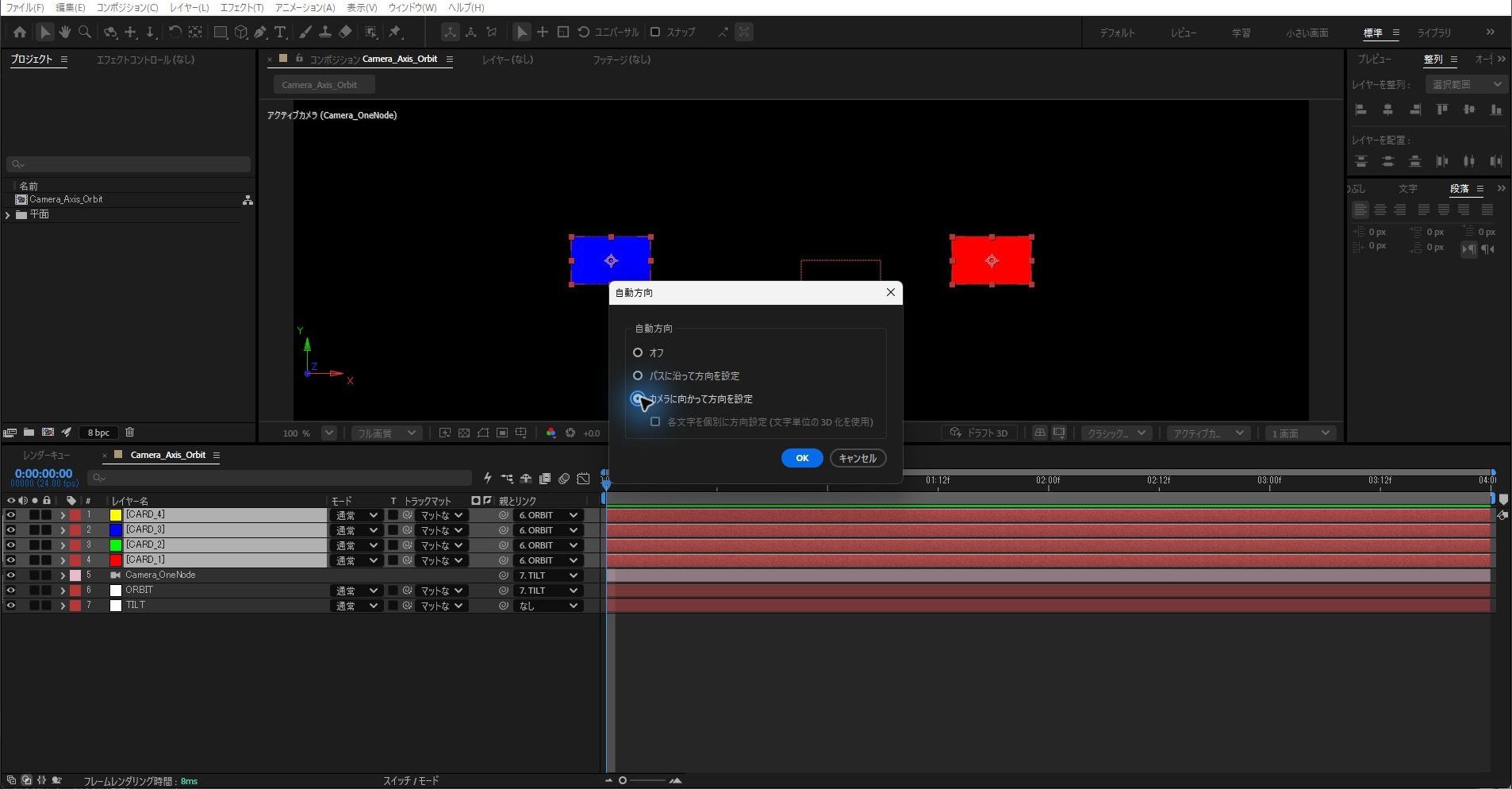Select the Rotation tool
The height and width of the screenshot is (789, 1512).
coord(175,33)
